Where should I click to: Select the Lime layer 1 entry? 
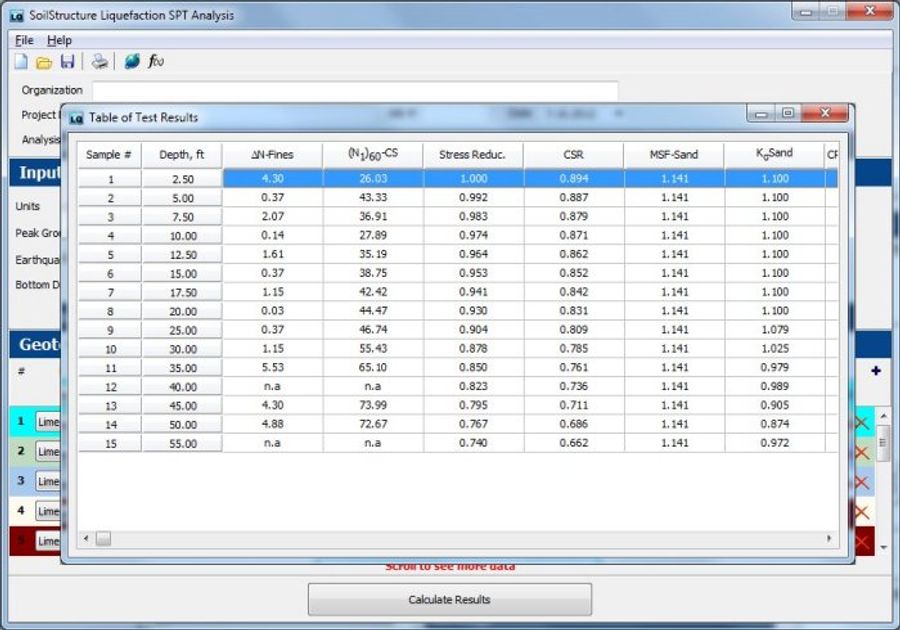point(48,421)
